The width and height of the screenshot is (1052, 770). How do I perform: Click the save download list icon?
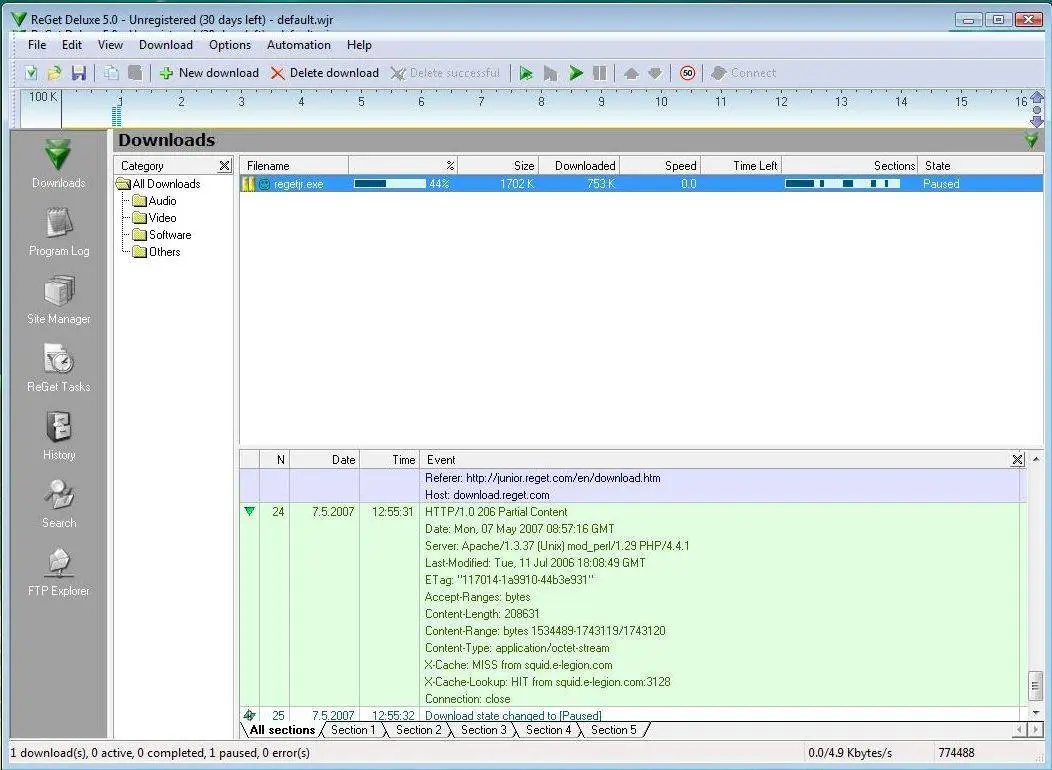coord(78,73)
